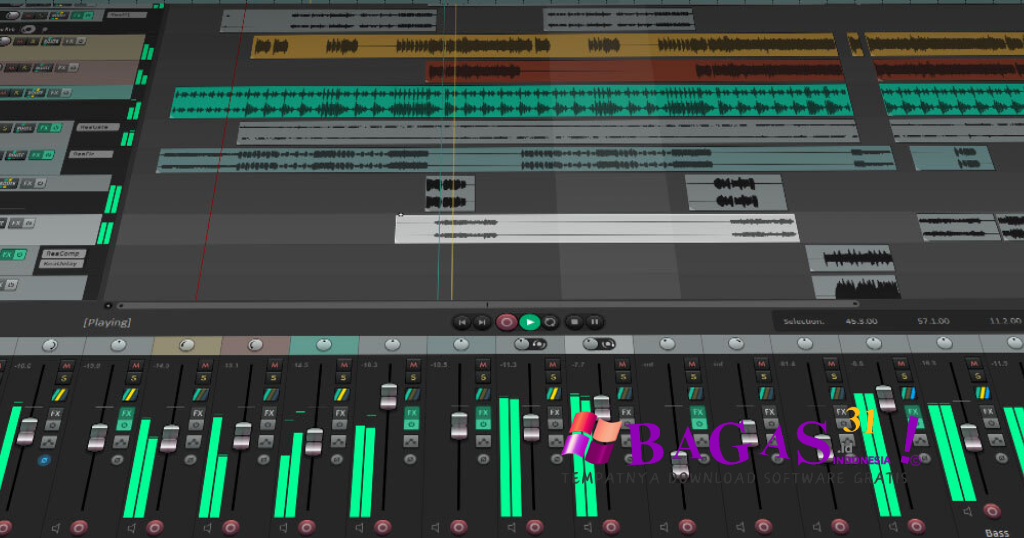Arm the Bass strip for recording
The height and width of the screenshot is (538, 1024).
(x=992, y=511)
